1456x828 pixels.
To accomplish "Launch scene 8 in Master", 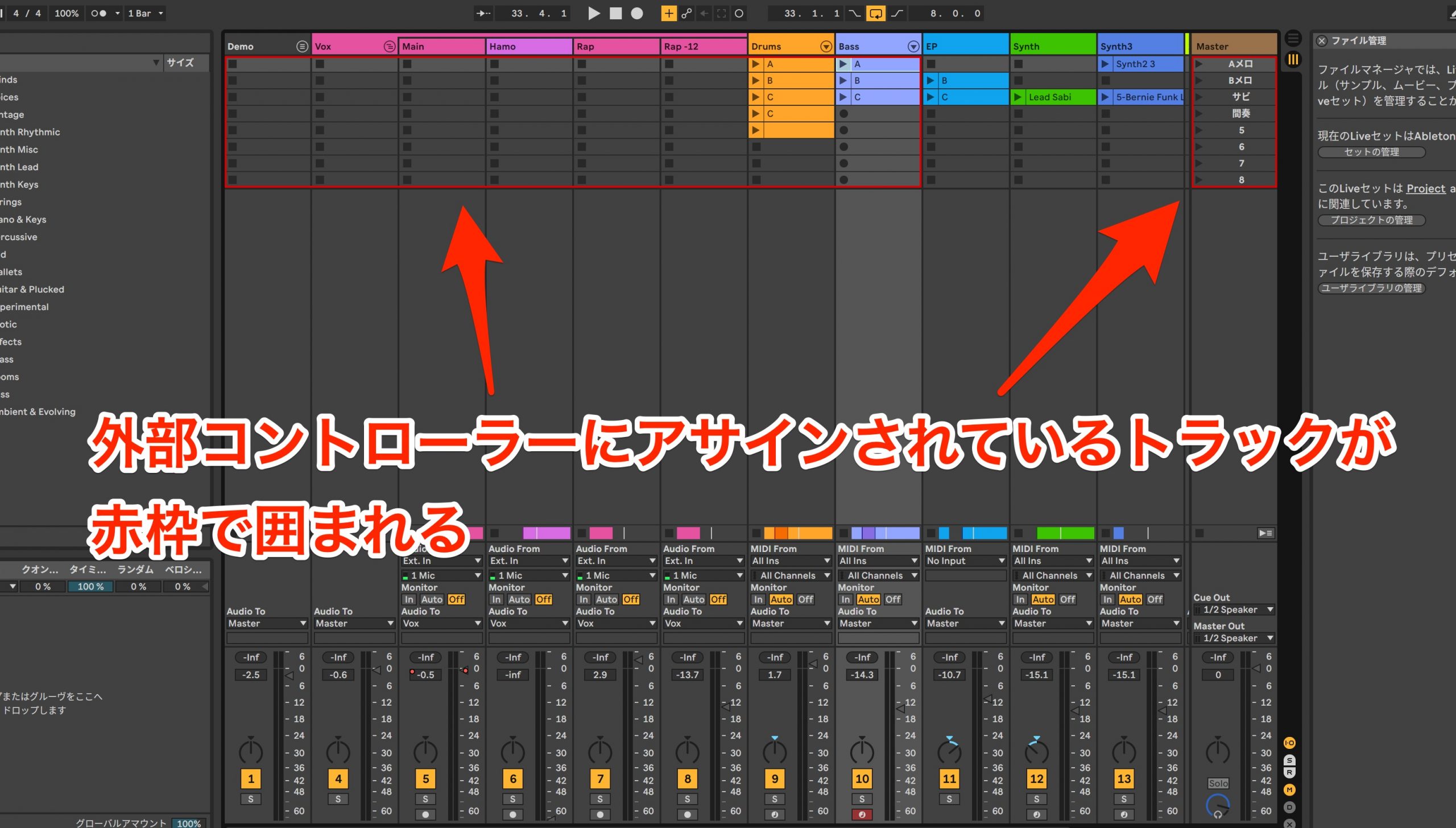I will pyautogui.click(x=1199, y=180).
